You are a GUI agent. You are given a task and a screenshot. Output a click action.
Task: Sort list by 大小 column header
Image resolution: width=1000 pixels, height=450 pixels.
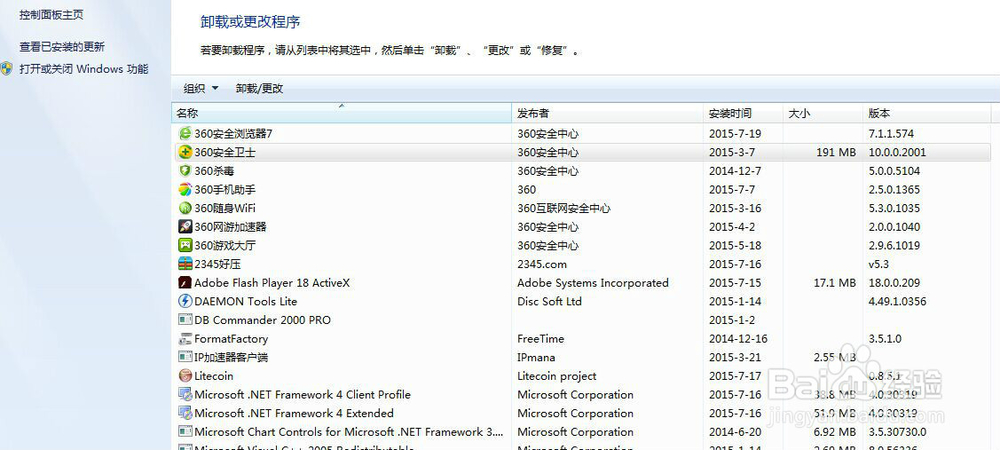[x=823, y=113]
